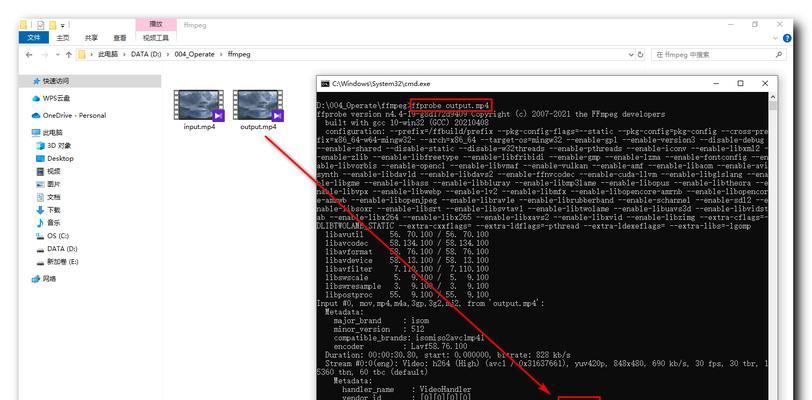Image resolution: width=812 pixels, height=400 pixels.
Task: Close the cmd.exe window
Action: pos(765,83)
